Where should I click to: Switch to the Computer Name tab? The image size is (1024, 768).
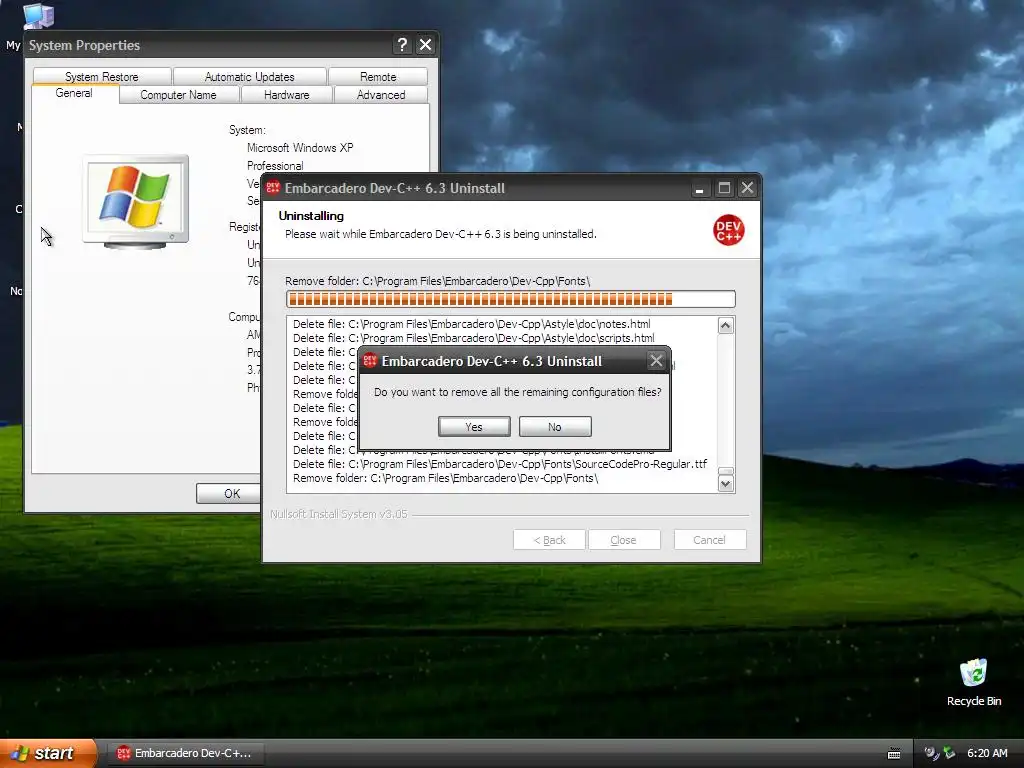178,95
